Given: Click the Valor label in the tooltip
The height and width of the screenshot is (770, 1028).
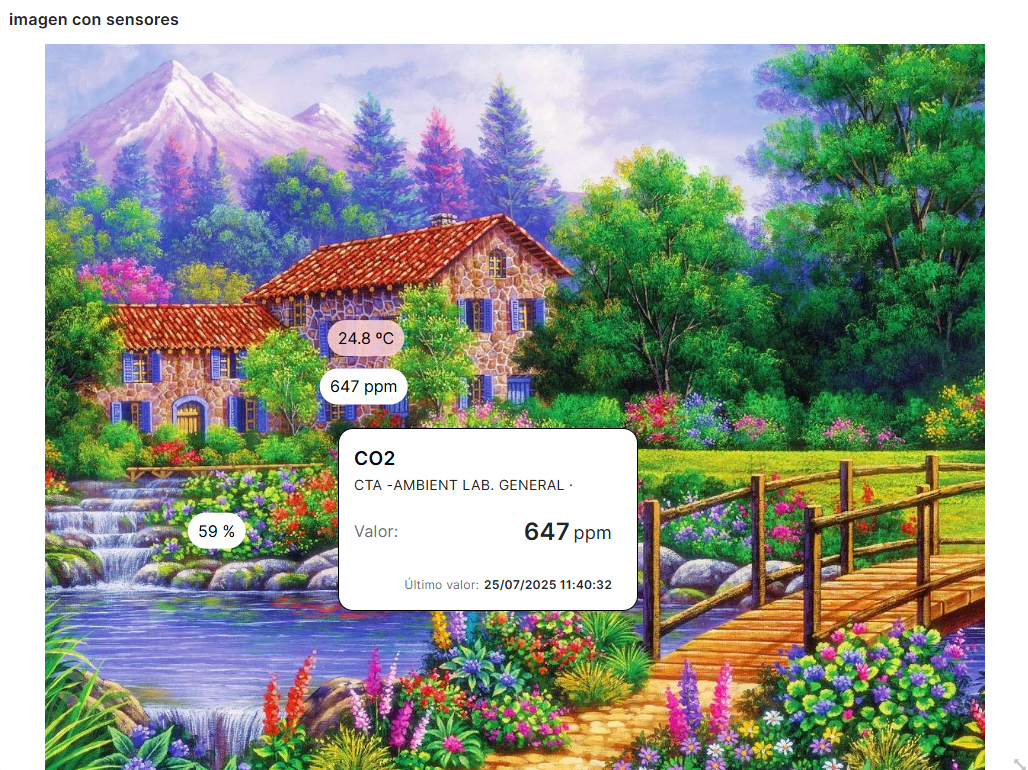Looking at the screenshot, I should [x=376, y=531].
